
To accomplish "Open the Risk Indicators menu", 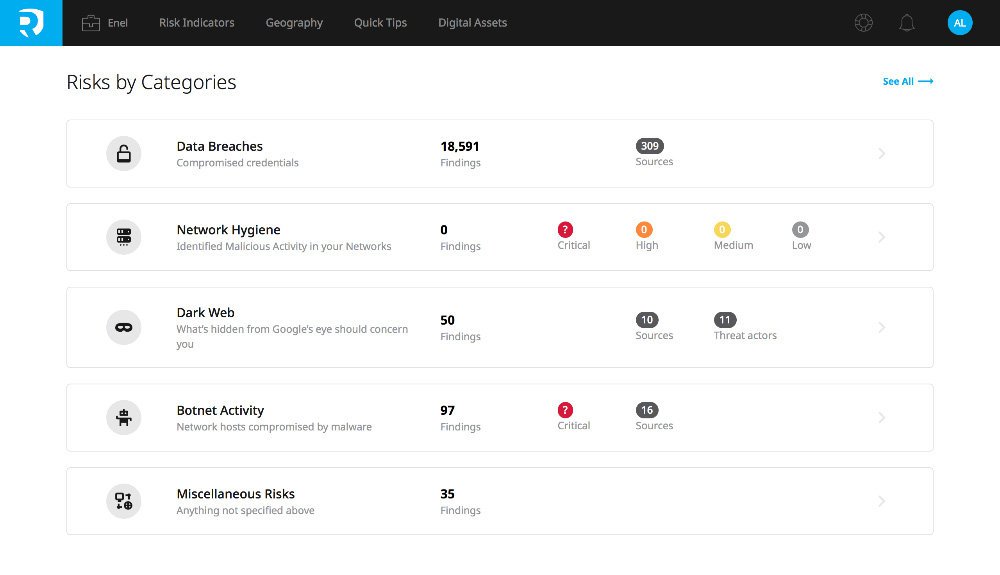I will point(196,23).
